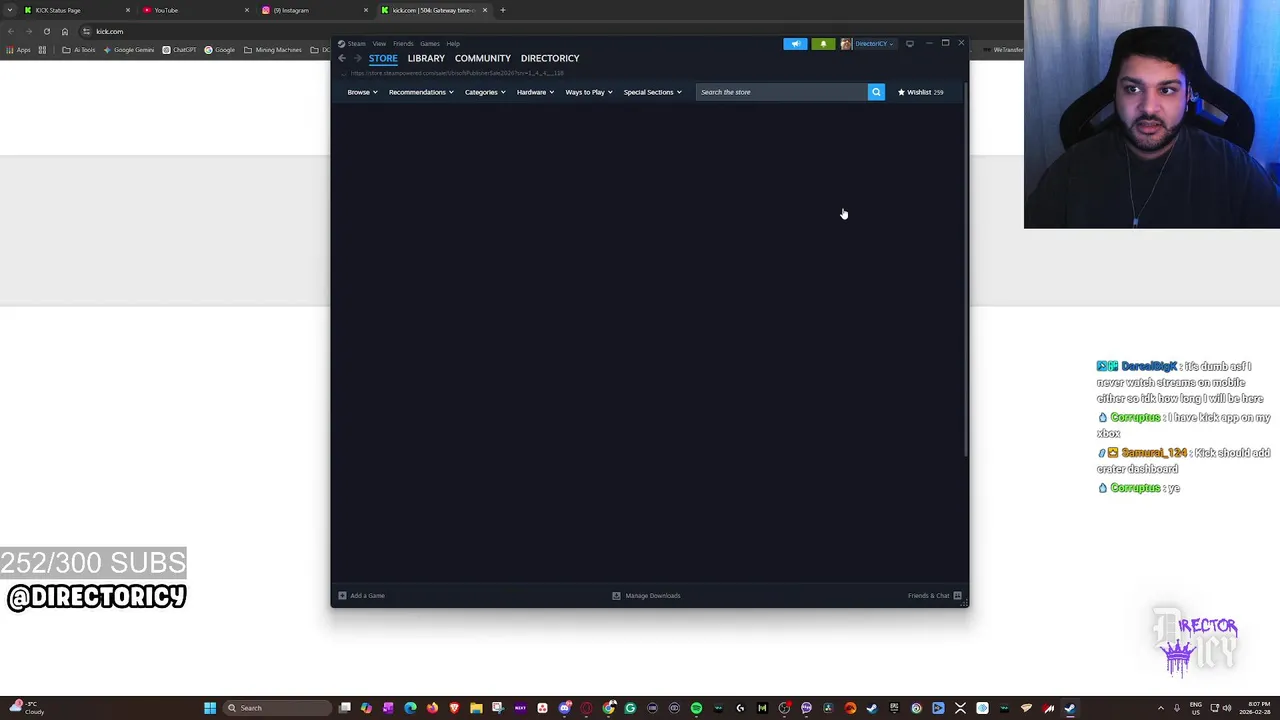Click the Steam announcements megaphone icon
Image resolution: width=1280 pixels, height=720 pixels.
(x=795, y=44)
